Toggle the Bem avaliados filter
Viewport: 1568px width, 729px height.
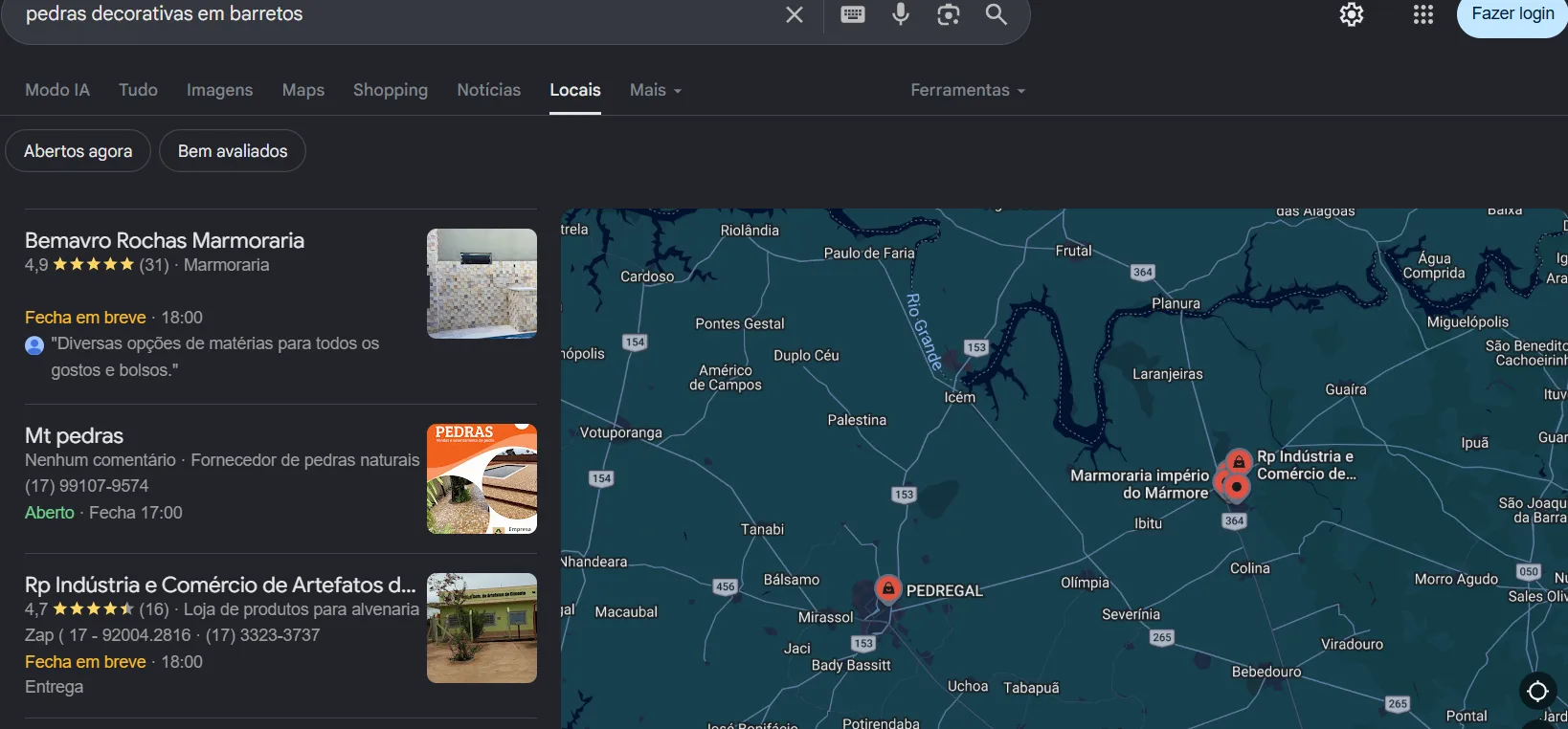click(233, 151)
